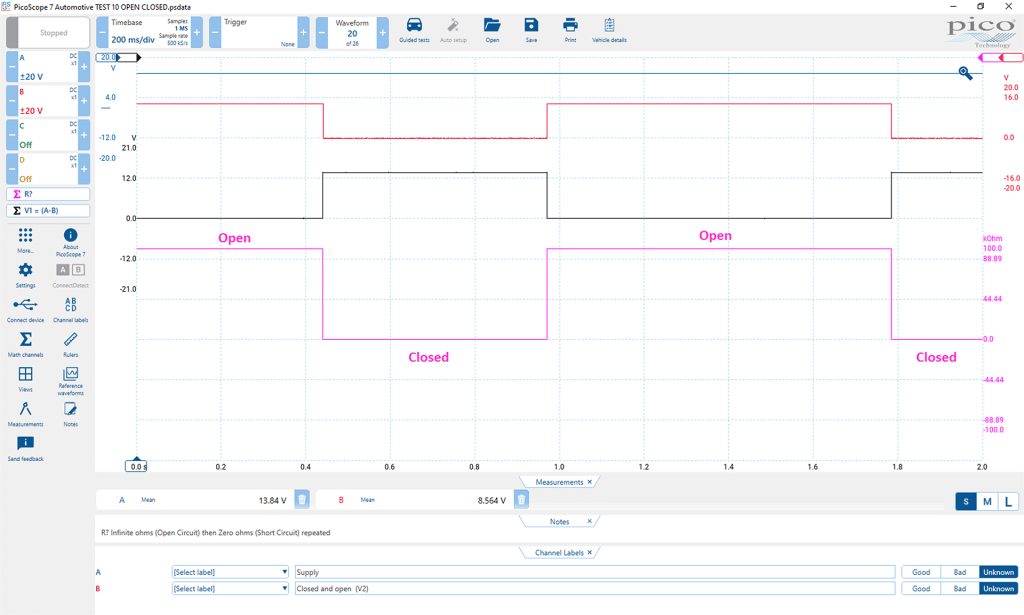Mark channel B as Bad
Image resolution: width=1024 pixels, height=615 pixels.
[x=959, y=588]
